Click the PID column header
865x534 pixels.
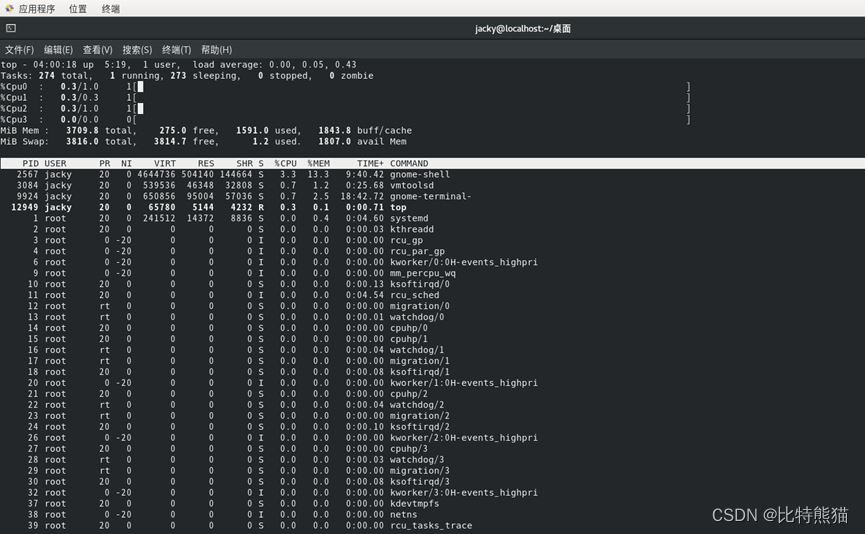tap(30, 163)
